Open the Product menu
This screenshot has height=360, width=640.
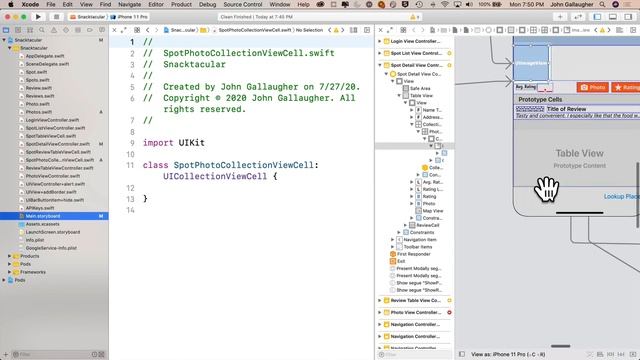pyautogui.click(x=181, y=4)
